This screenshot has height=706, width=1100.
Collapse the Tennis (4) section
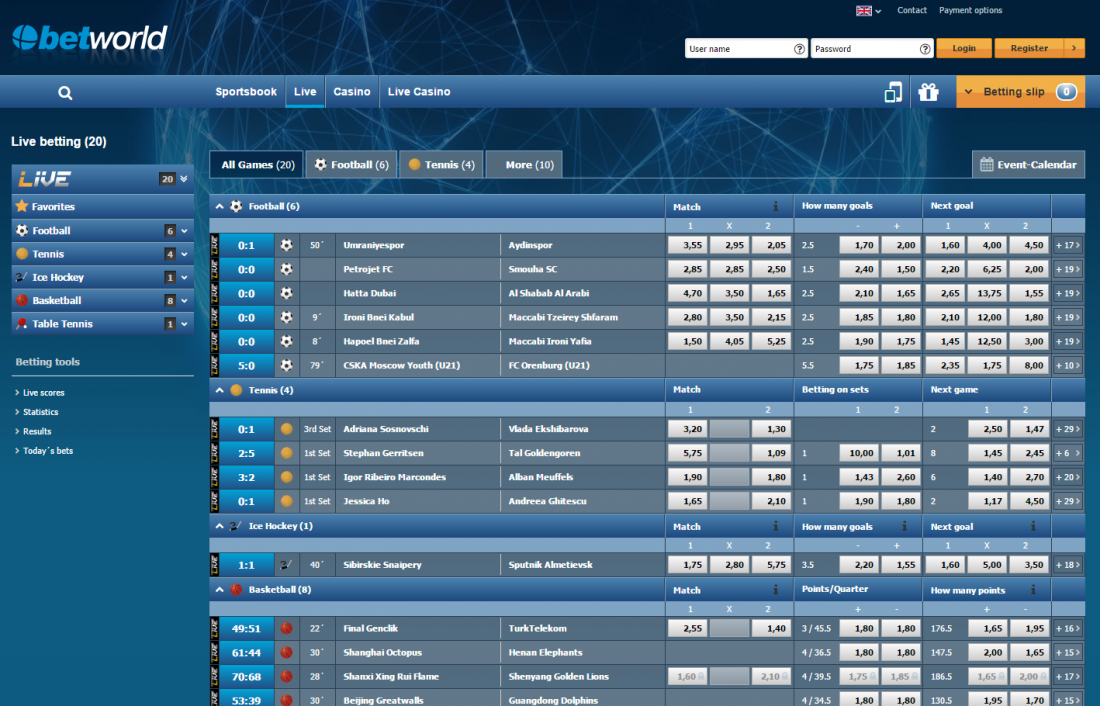[x=220, y=390]
